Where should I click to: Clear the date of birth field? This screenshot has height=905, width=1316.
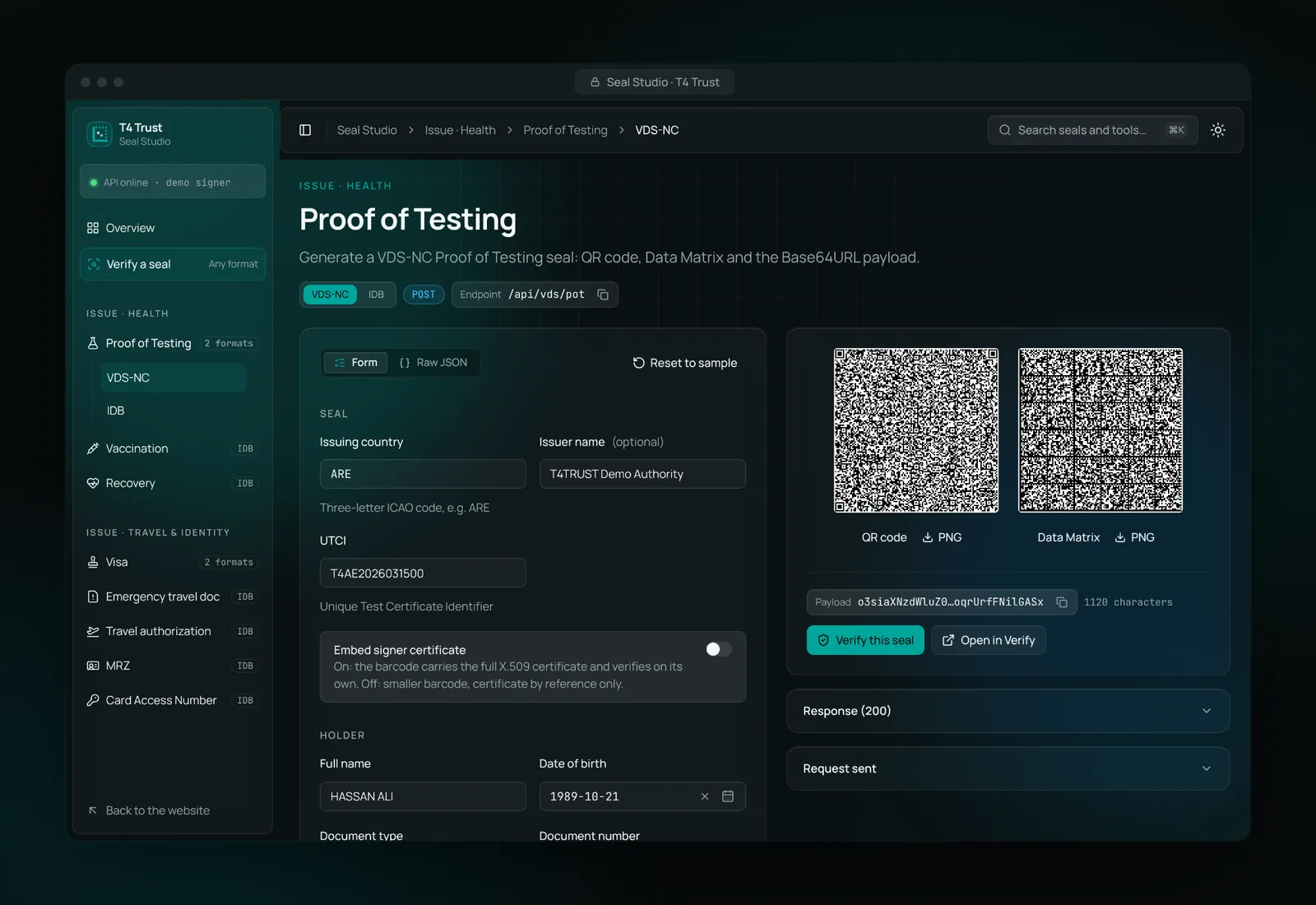[705, 796]
